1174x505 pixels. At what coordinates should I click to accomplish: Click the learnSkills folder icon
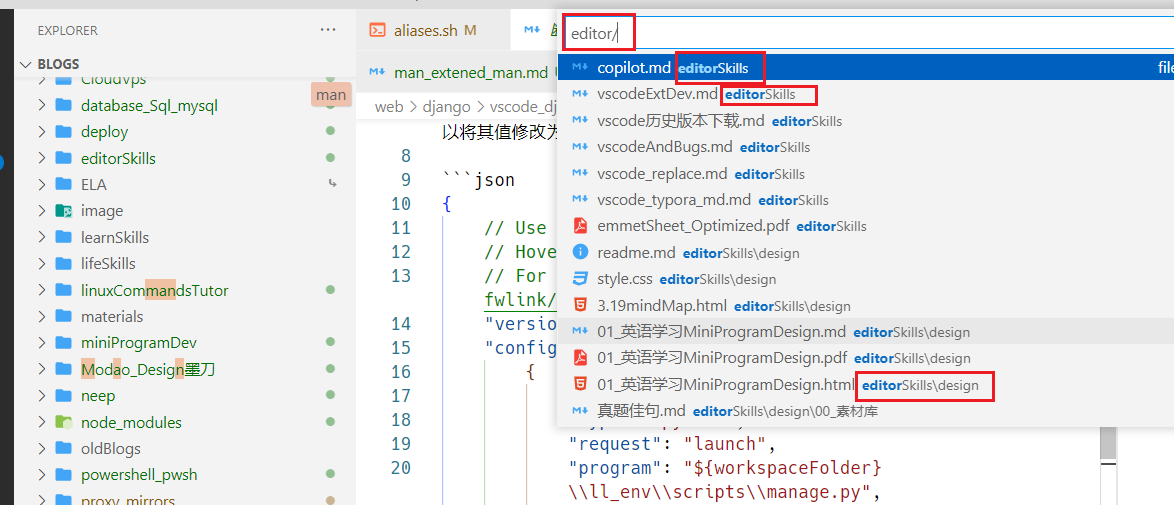pyautogui.click(x=63, y=238)
